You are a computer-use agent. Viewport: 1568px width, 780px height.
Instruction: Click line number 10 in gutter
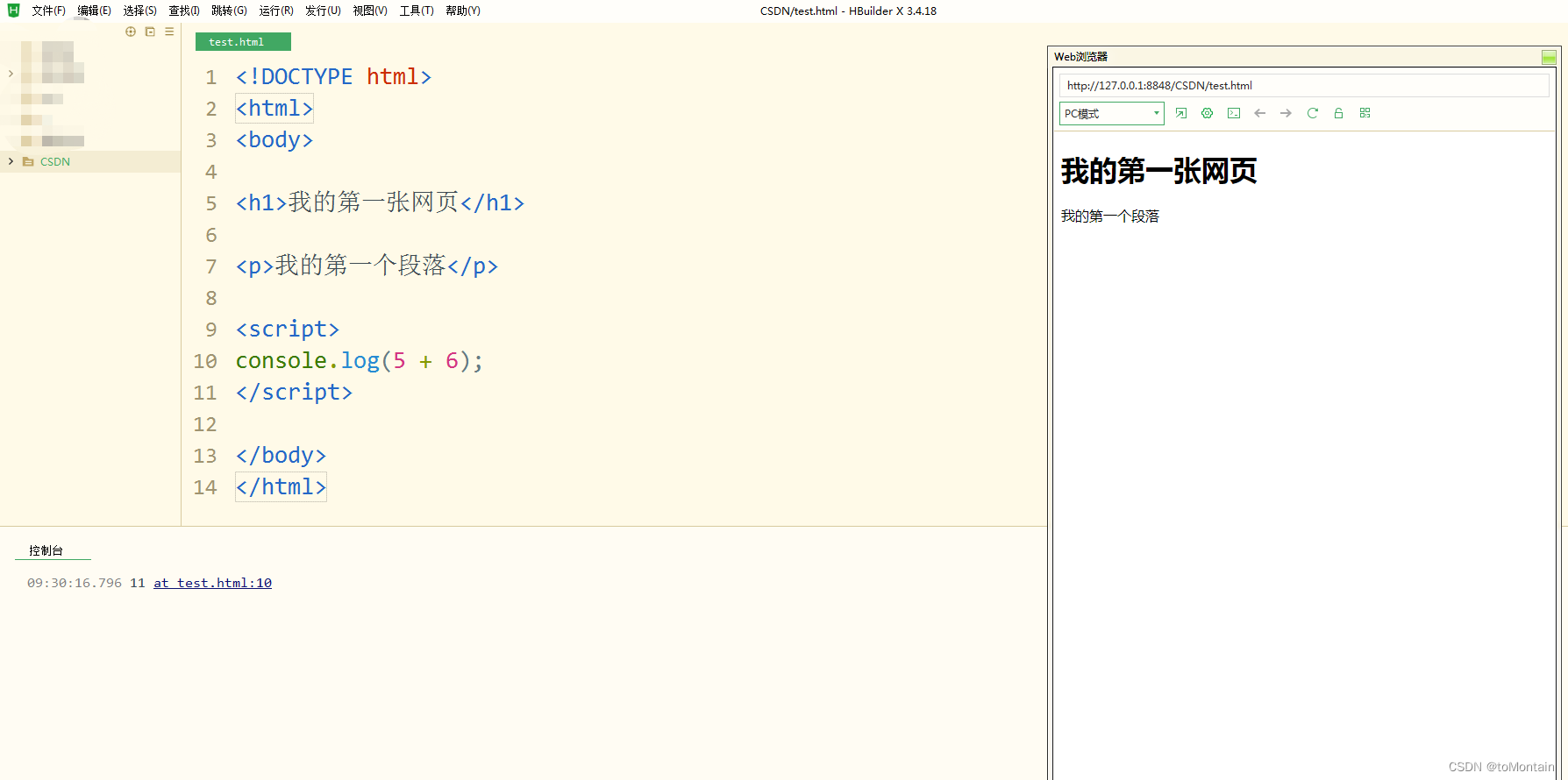pos(205,361)
